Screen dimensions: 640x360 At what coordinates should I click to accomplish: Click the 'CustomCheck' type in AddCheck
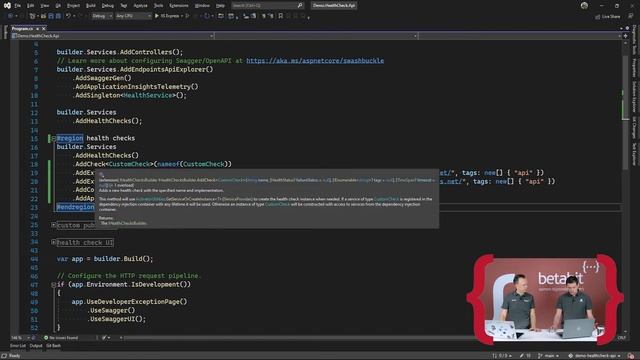point(129,164)
